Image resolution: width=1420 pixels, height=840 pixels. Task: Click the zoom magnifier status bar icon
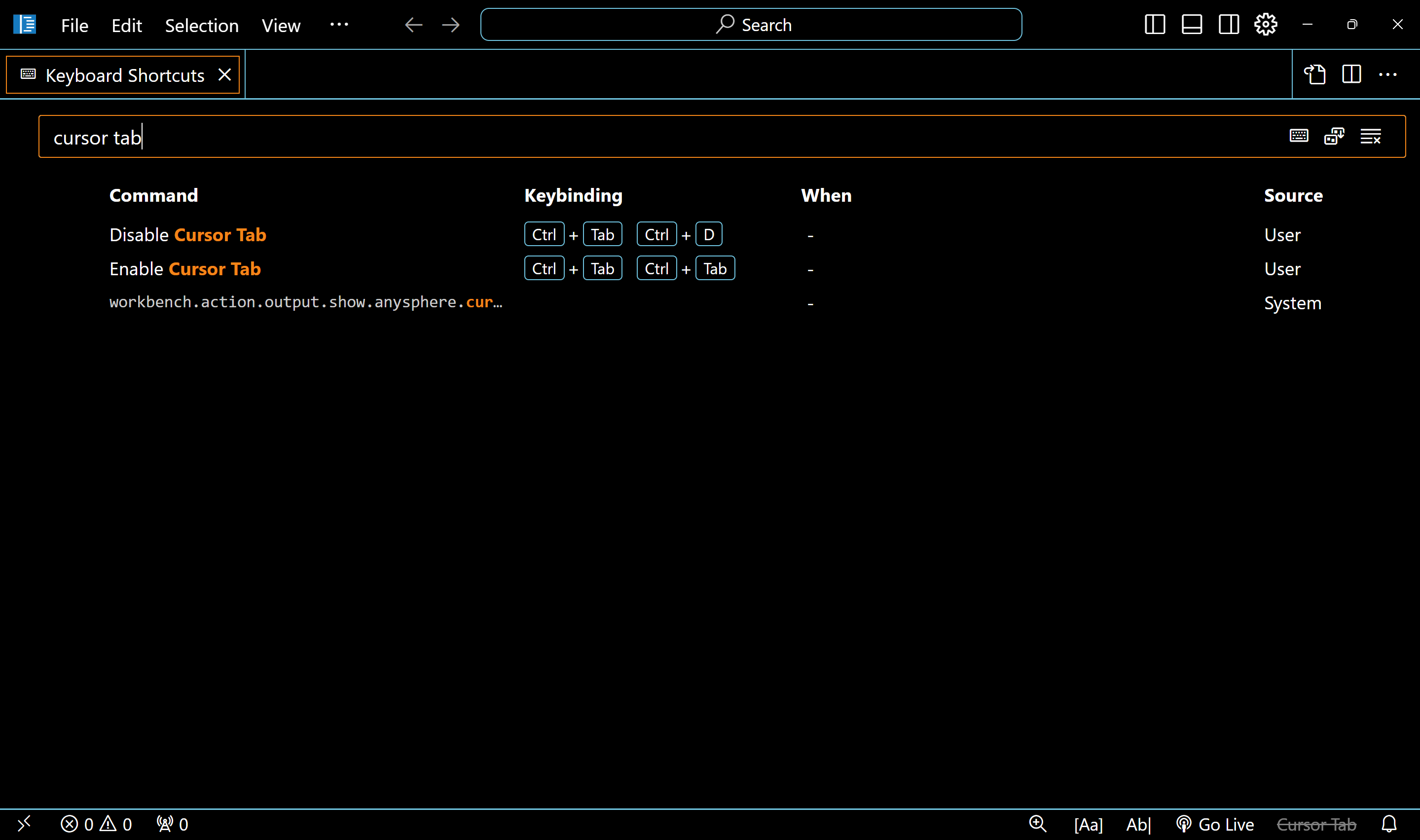(1037, 824)
